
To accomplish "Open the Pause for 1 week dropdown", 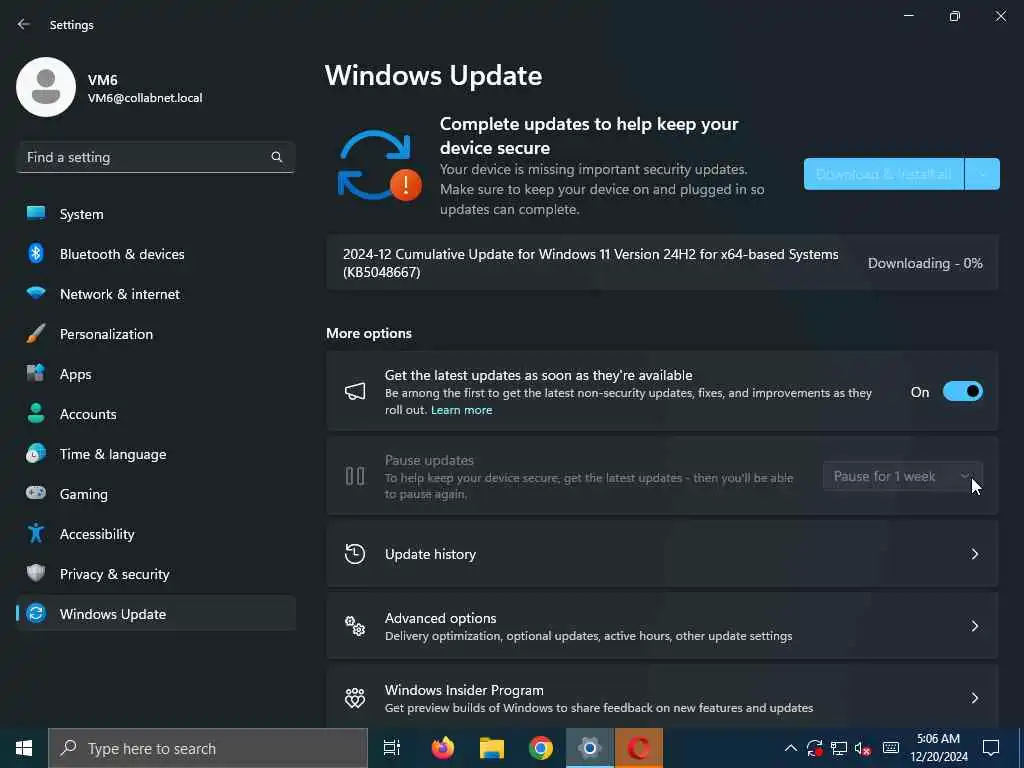I will pos(902,476).
